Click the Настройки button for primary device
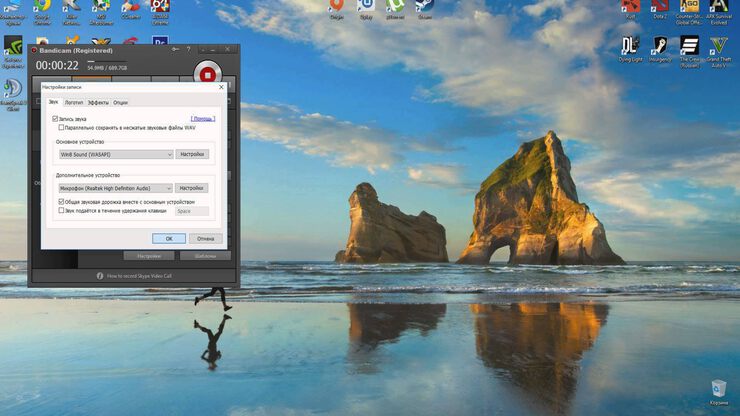 [x=192, y=154]
